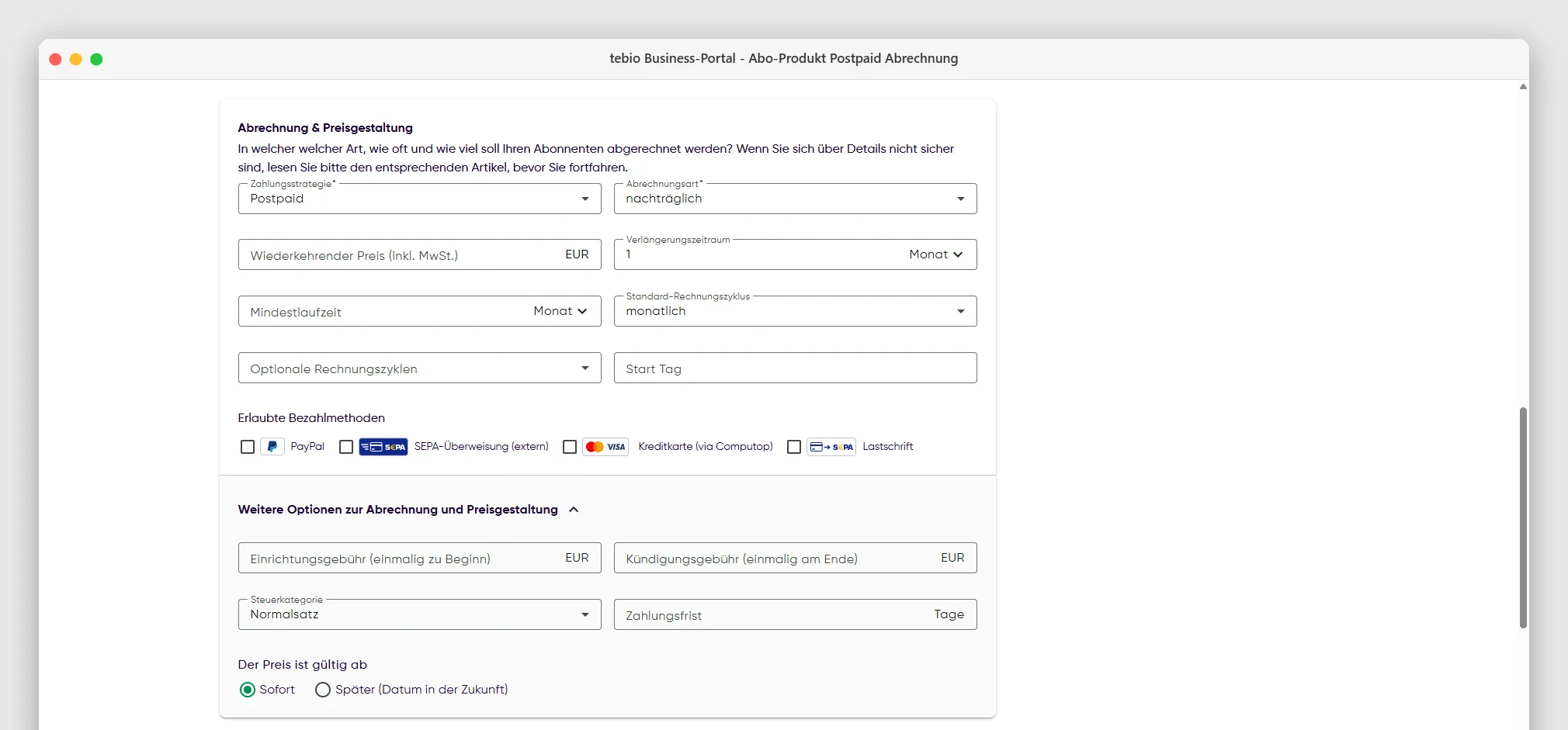Click the SEPA Lastschrift logo icon

tap(831, 447)
